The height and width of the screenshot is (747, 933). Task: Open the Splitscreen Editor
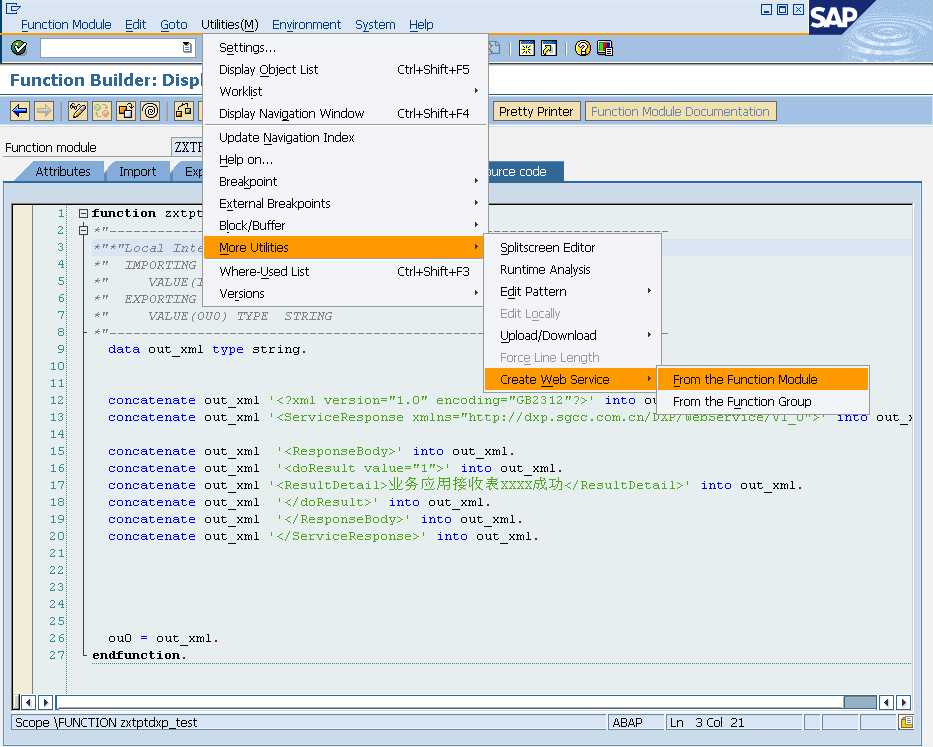tap(572, 248)
